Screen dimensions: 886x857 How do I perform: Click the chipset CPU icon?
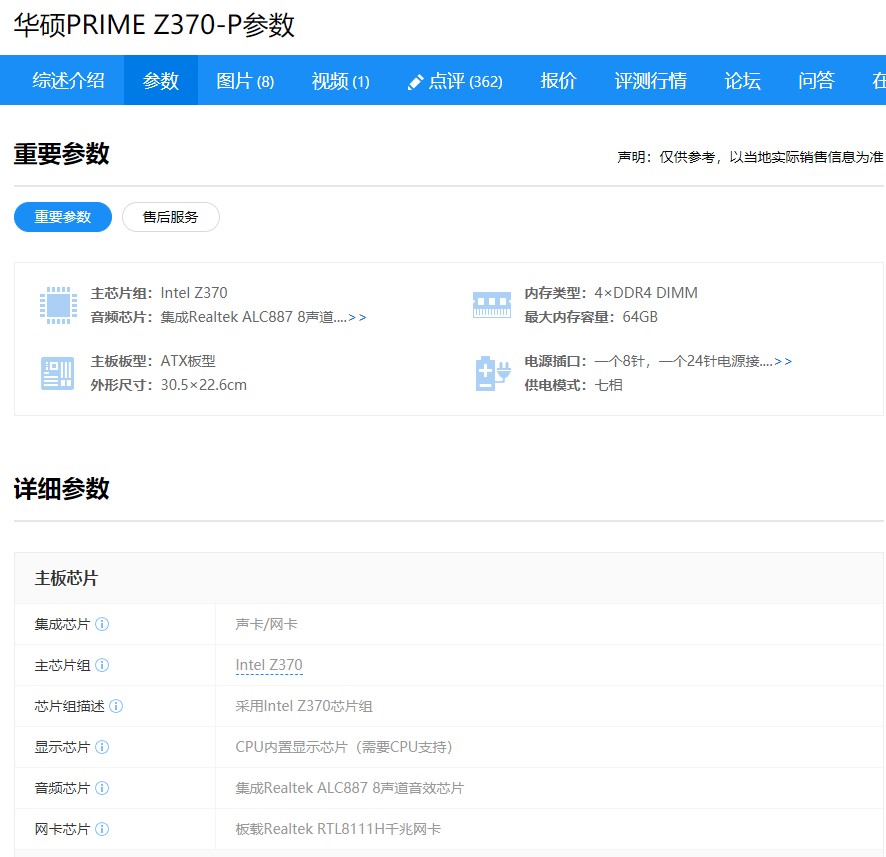pyautogui.click(x=58, y=305)
